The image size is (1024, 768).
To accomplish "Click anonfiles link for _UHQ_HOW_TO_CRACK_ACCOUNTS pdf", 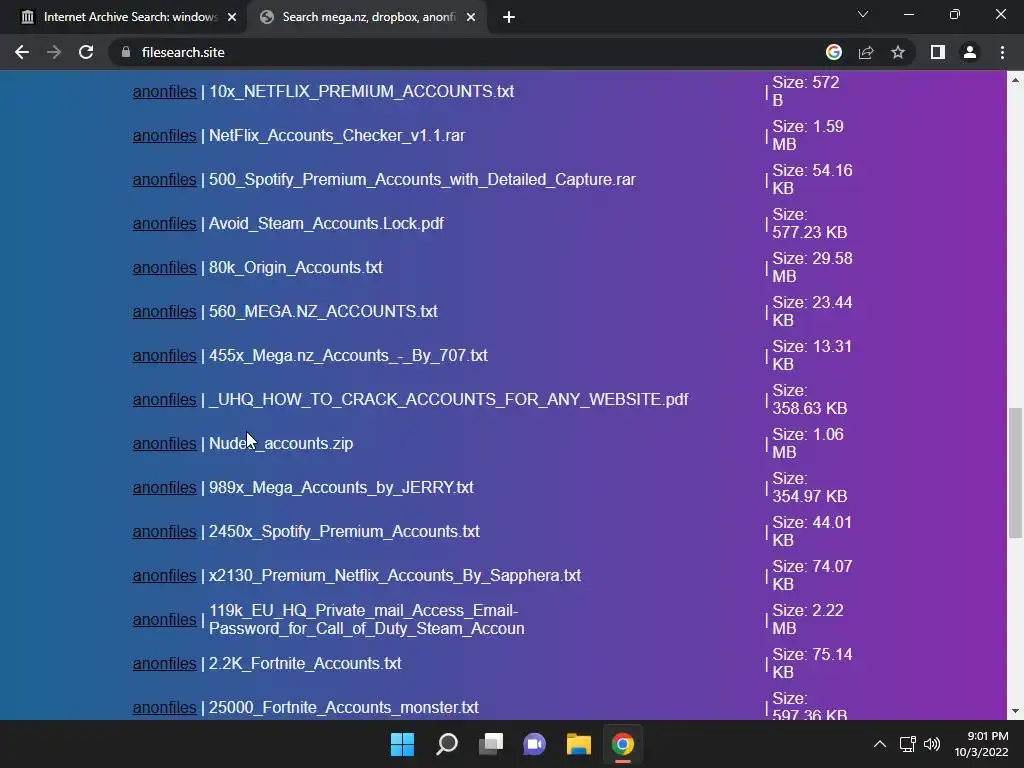I will [165, 400].
